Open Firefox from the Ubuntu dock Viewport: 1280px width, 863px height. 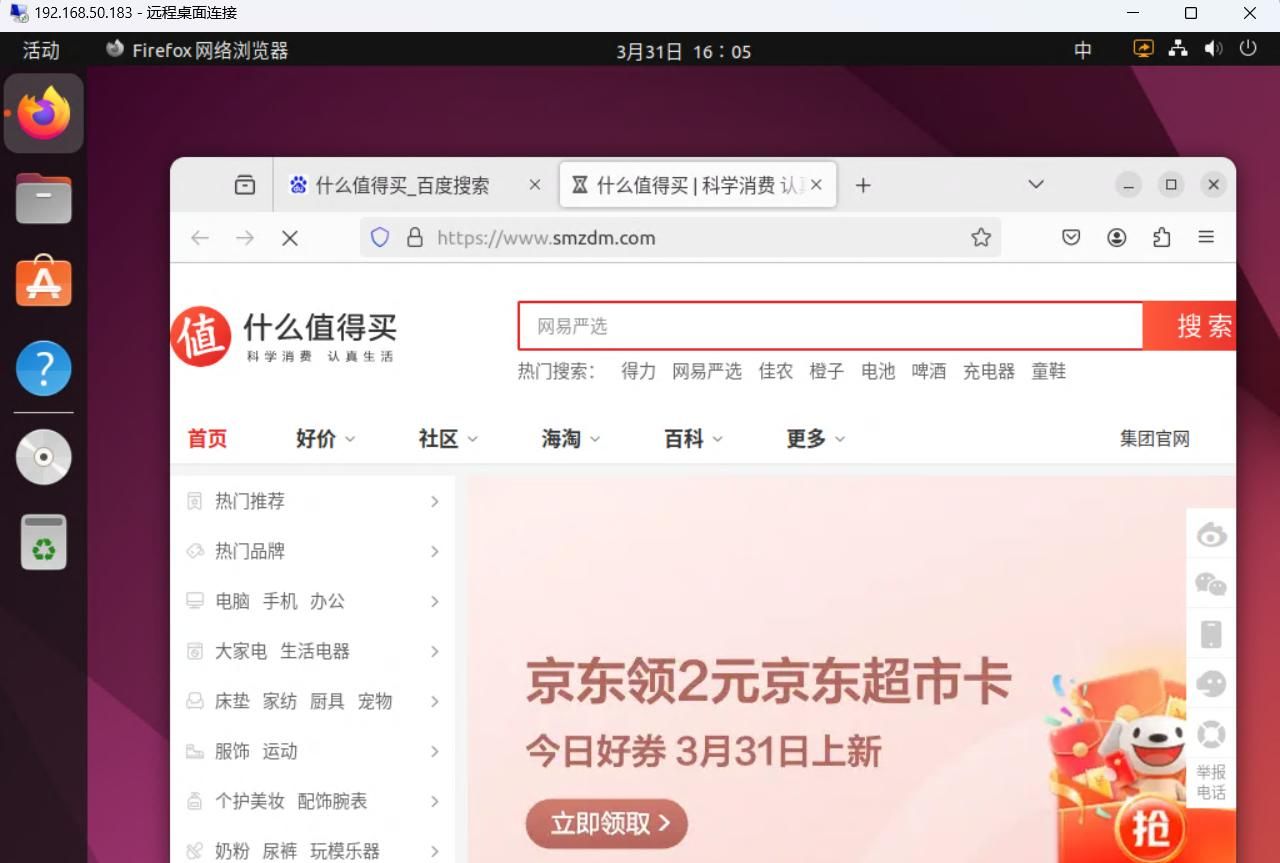coord(44,114)
